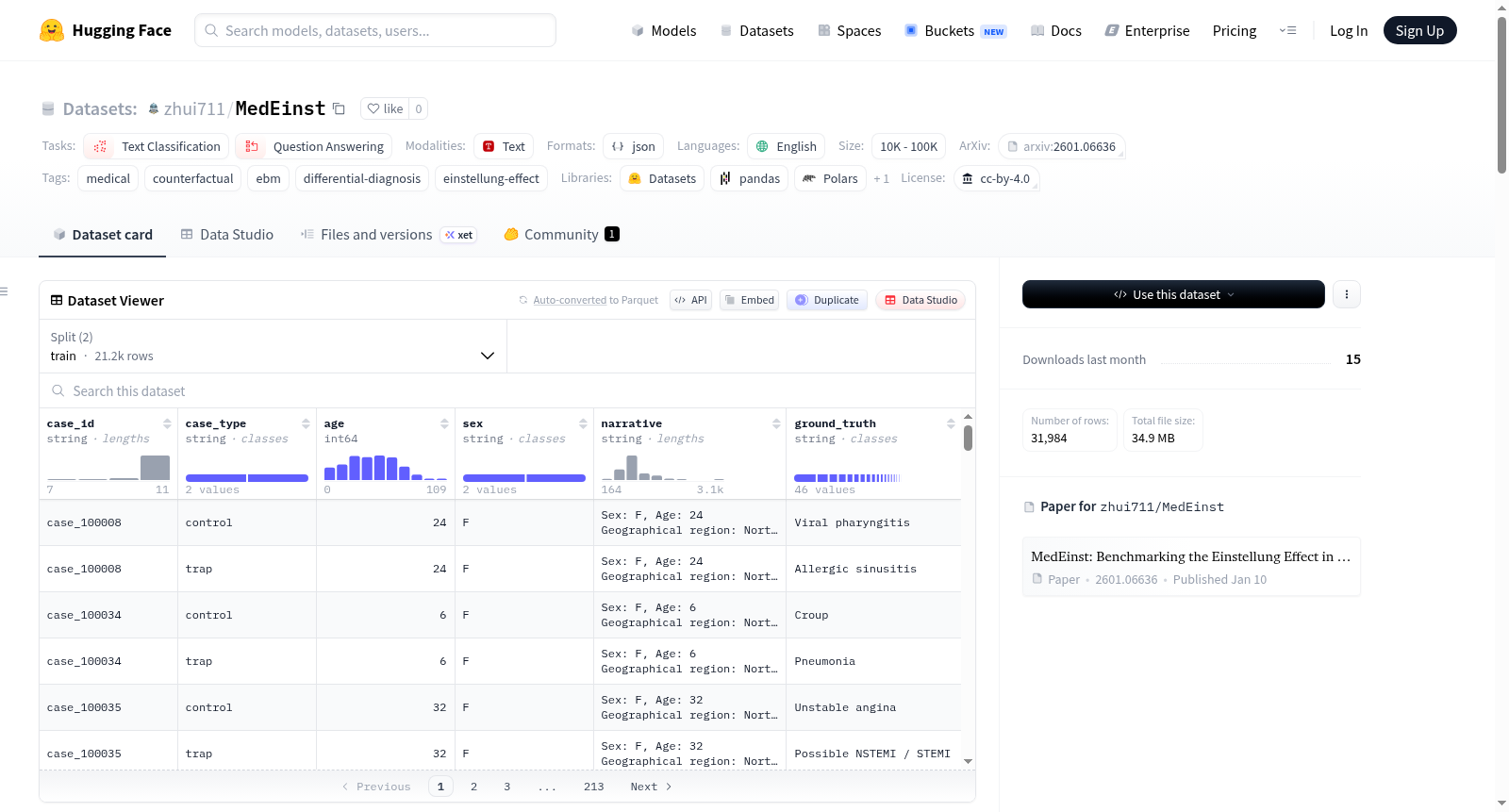Switch to the Dataset card tab
This screenshot has height=812, width=1509.
(103, 235)
